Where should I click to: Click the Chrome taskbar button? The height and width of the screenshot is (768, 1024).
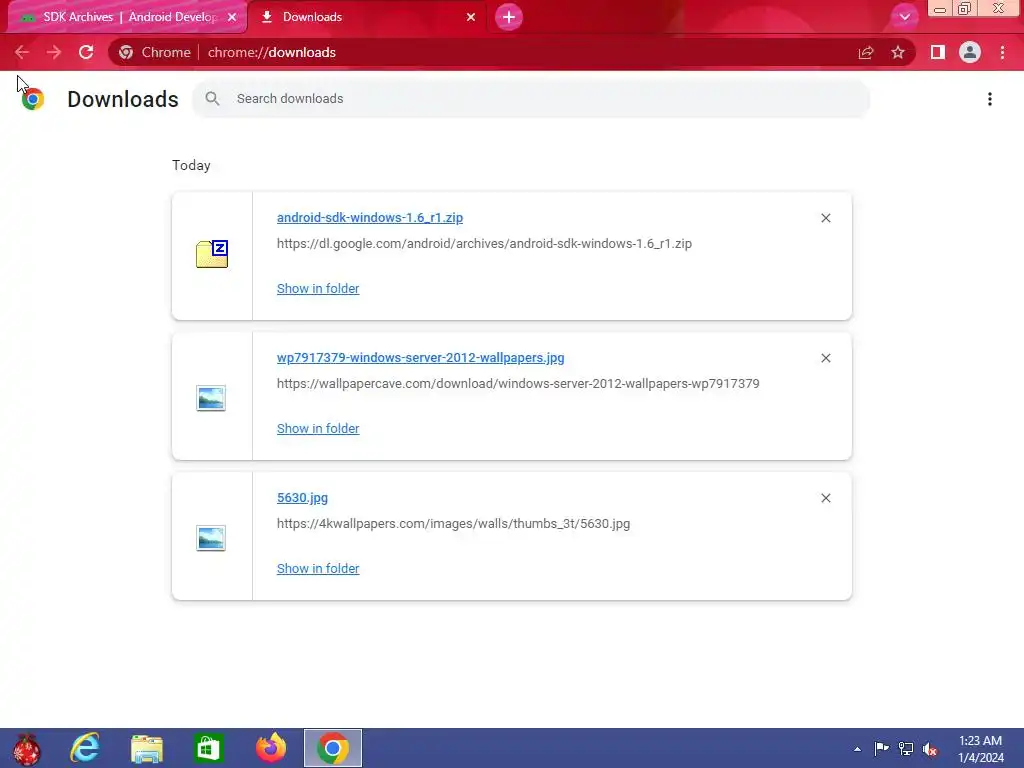click(x=333, y=748)
